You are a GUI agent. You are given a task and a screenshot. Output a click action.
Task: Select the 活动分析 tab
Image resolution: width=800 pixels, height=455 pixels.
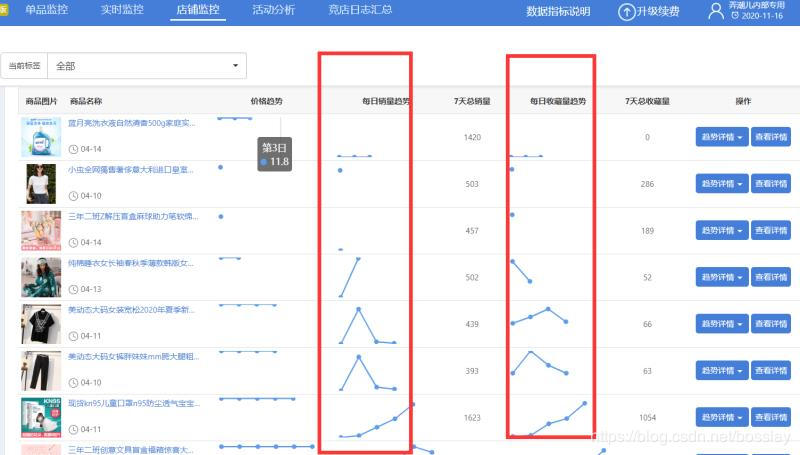[273, 11]
